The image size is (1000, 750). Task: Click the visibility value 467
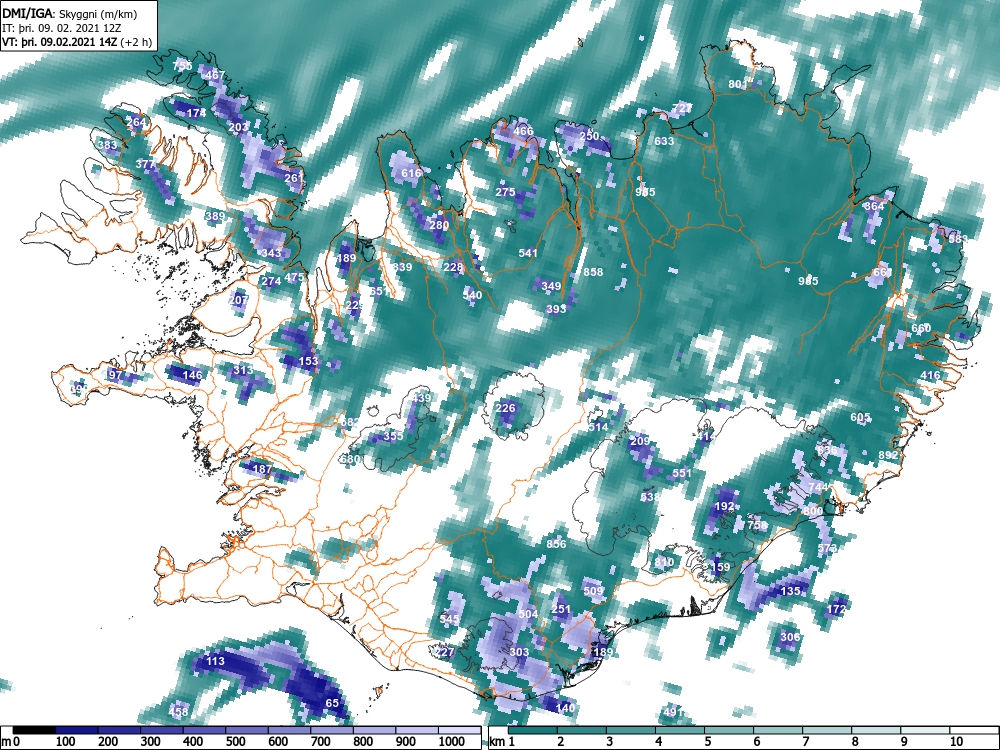click(x=215, y=75)
